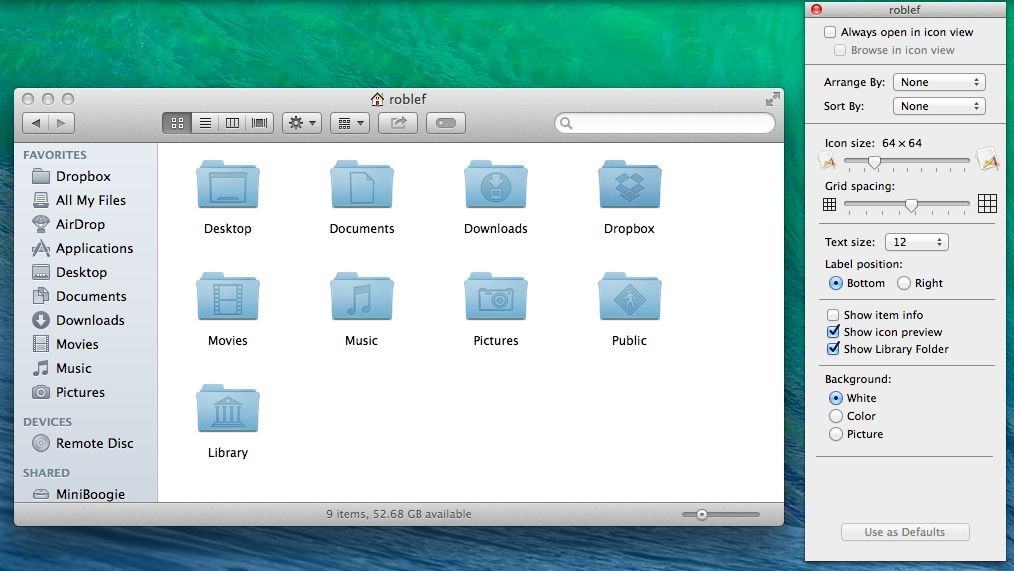
Task: Click the Back navigation arrow
Action: pos(36,123)
